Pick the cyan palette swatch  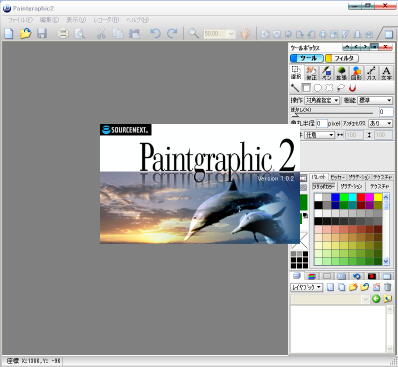tap(352, 197)
